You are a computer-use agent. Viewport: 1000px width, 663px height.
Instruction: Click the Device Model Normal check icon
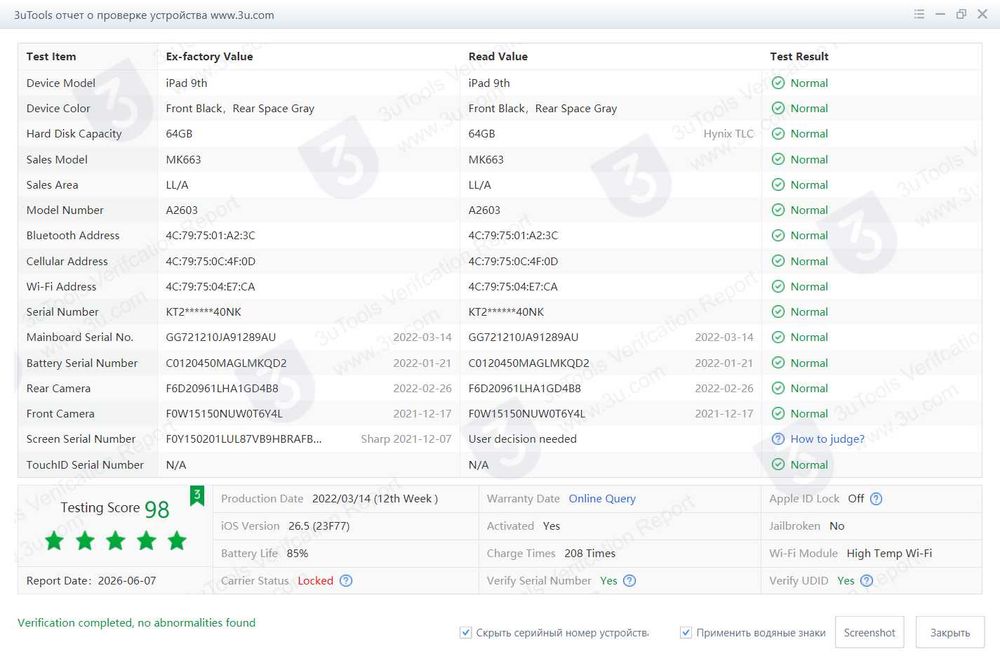point(778,83)
